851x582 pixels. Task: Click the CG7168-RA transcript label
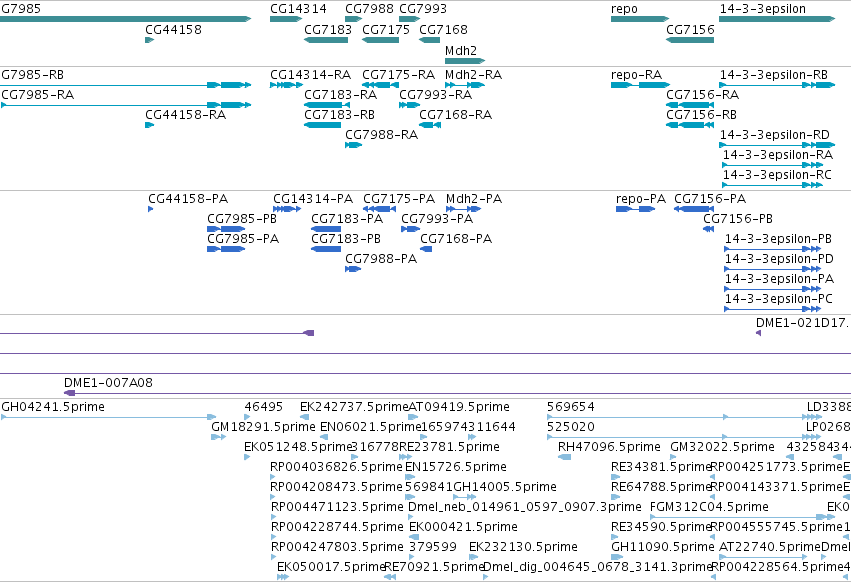tap(456, 115)
